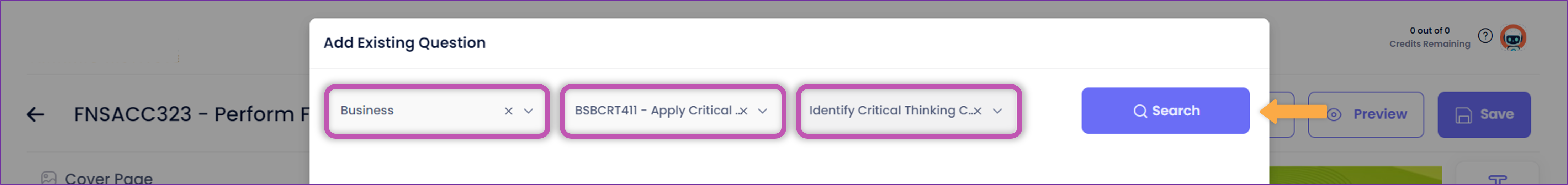Expand the Identify Critical Thinking dropdown chevron
Viewport: 1568px width, 185px height.
997,111
